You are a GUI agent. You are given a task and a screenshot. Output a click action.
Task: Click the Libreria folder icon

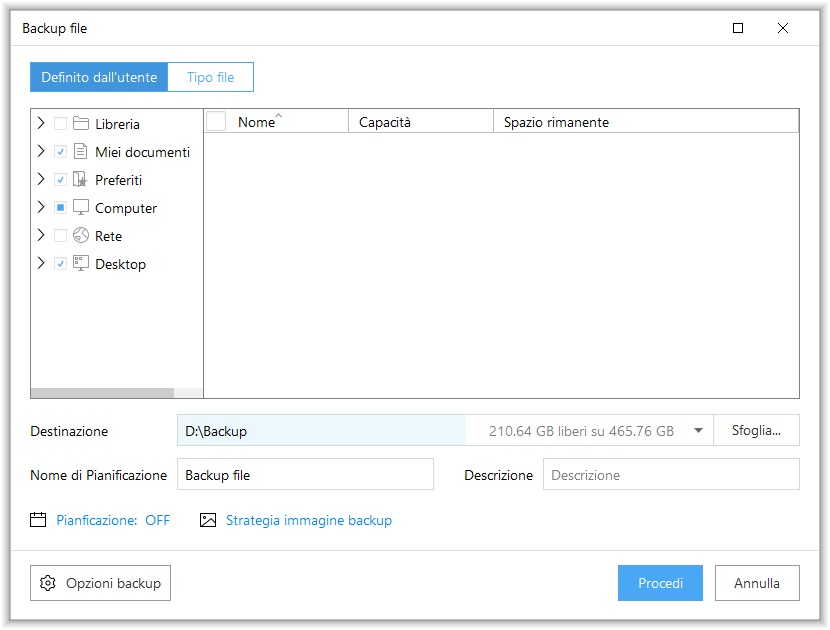tap(81, 124)
